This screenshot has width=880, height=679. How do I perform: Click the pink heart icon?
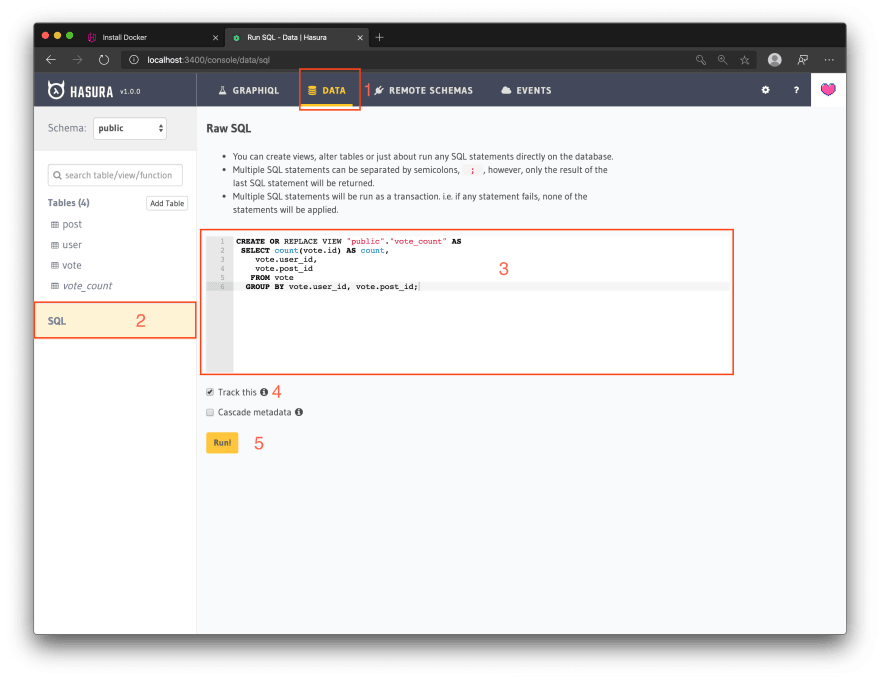tap(828, 89)
